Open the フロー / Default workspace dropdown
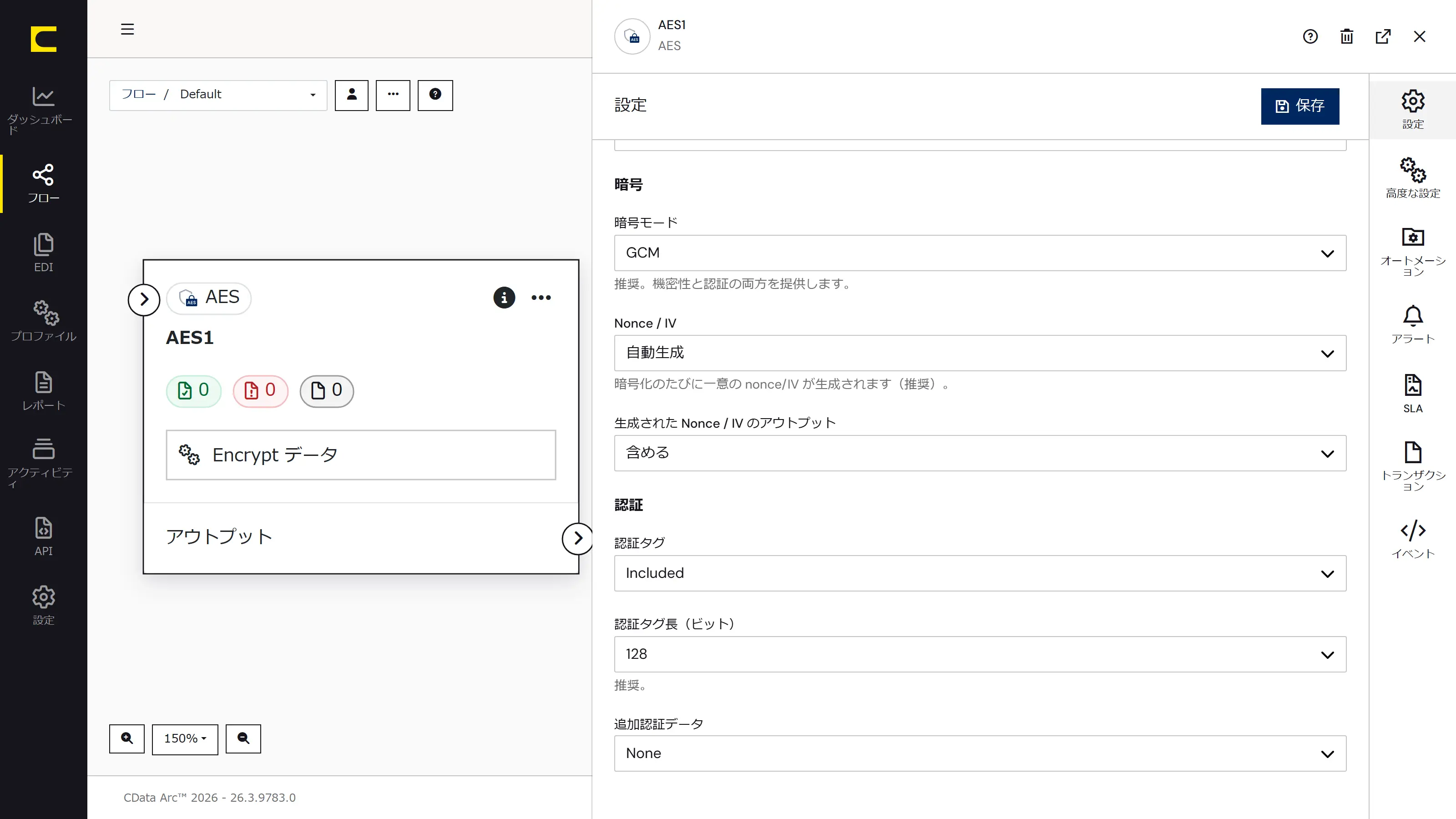1456x819 pixels. click(x=218, y=95)
